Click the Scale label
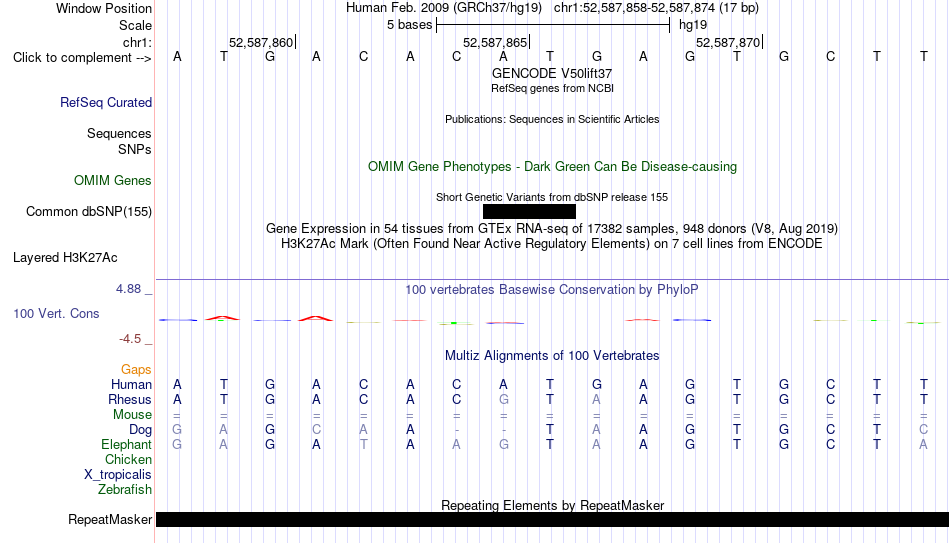Screen dimensions: 950x543 coord(135,25)
